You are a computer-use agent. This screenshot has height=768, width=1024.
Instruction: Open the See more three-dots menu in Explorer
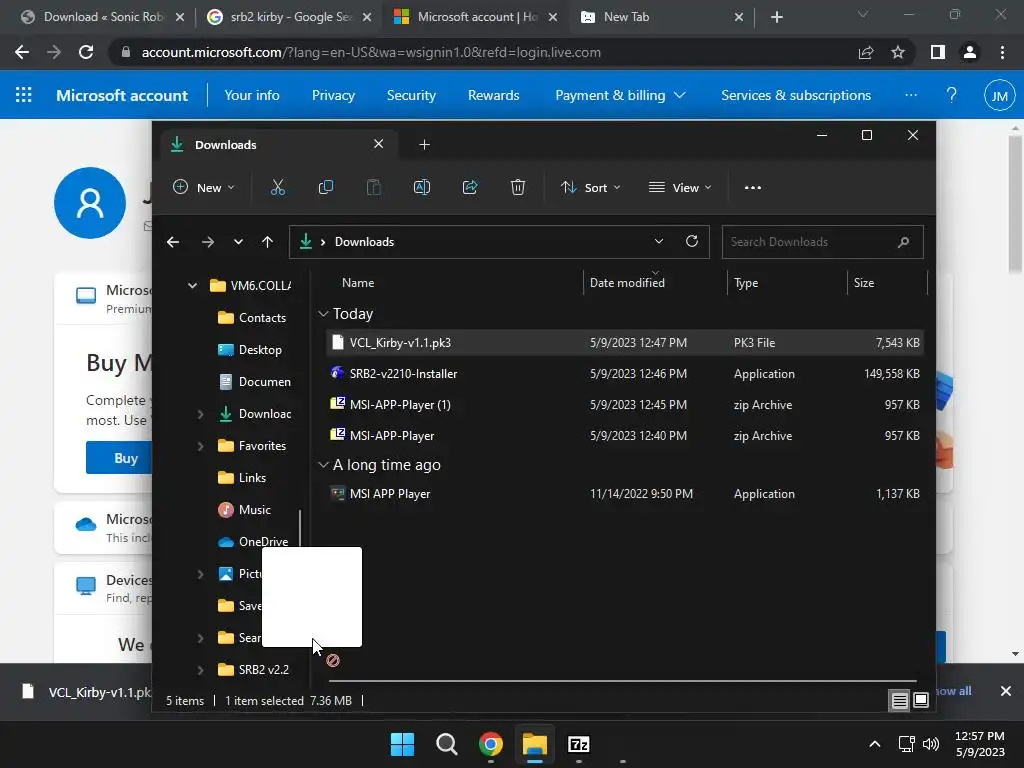pyautogui.click(x=753, y=187)
